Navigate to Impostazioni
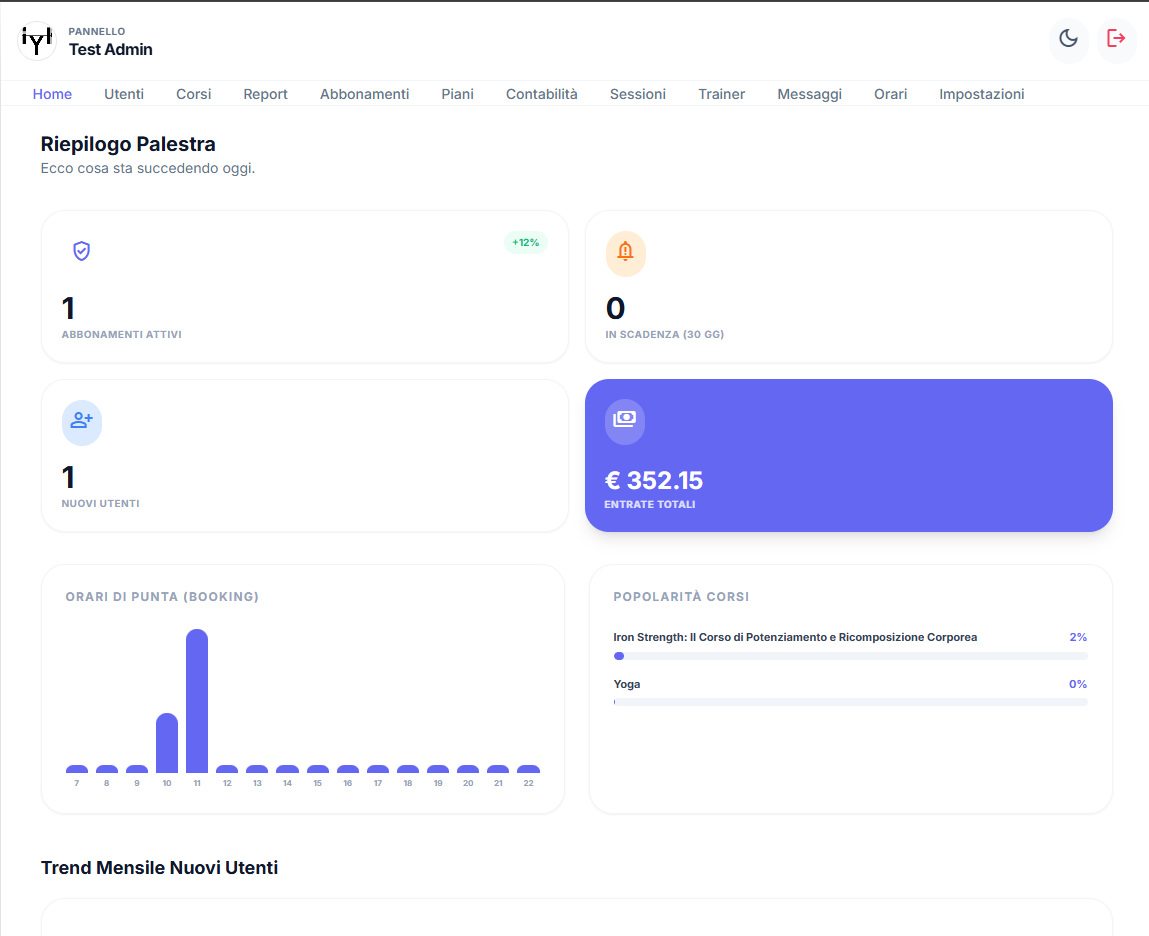Screen dimensions: 1149x936 pyautogui.click(x=981, y=93)
